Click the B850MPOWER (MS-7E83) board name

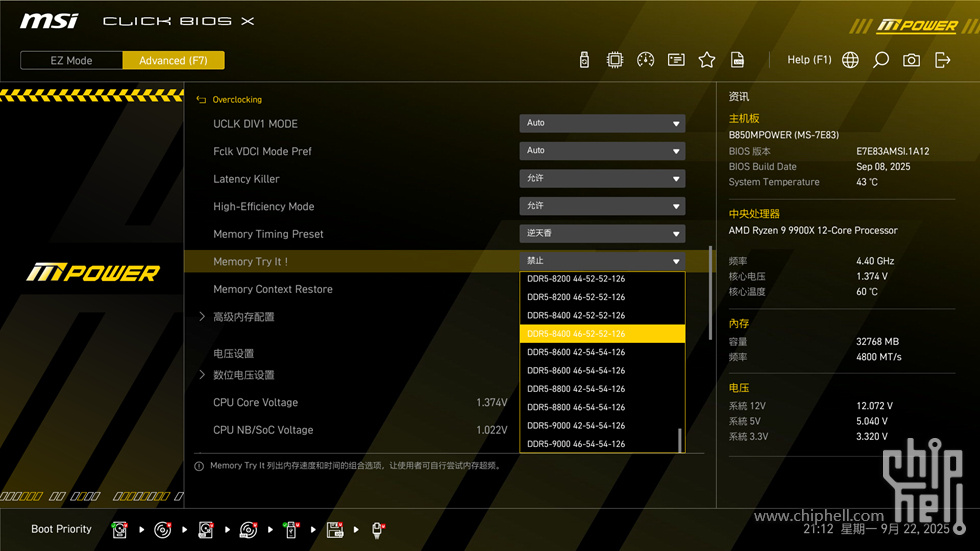click(x=784, y=135)
